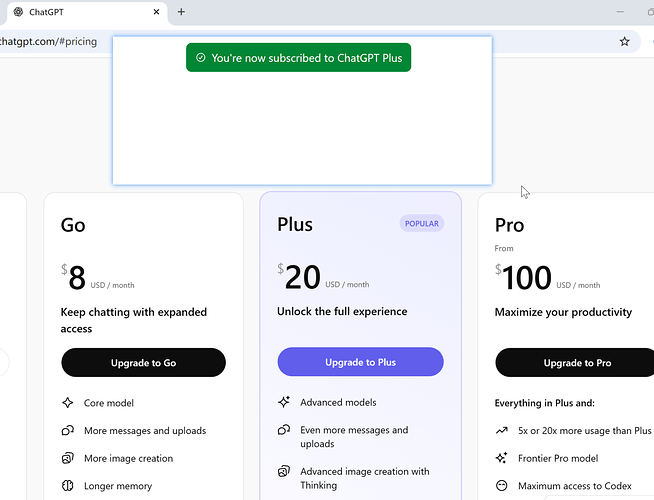The height and width of the screenshot is (500, 654).
Task: Click Upgrade to Pro button
Action: tap(577, 362)
